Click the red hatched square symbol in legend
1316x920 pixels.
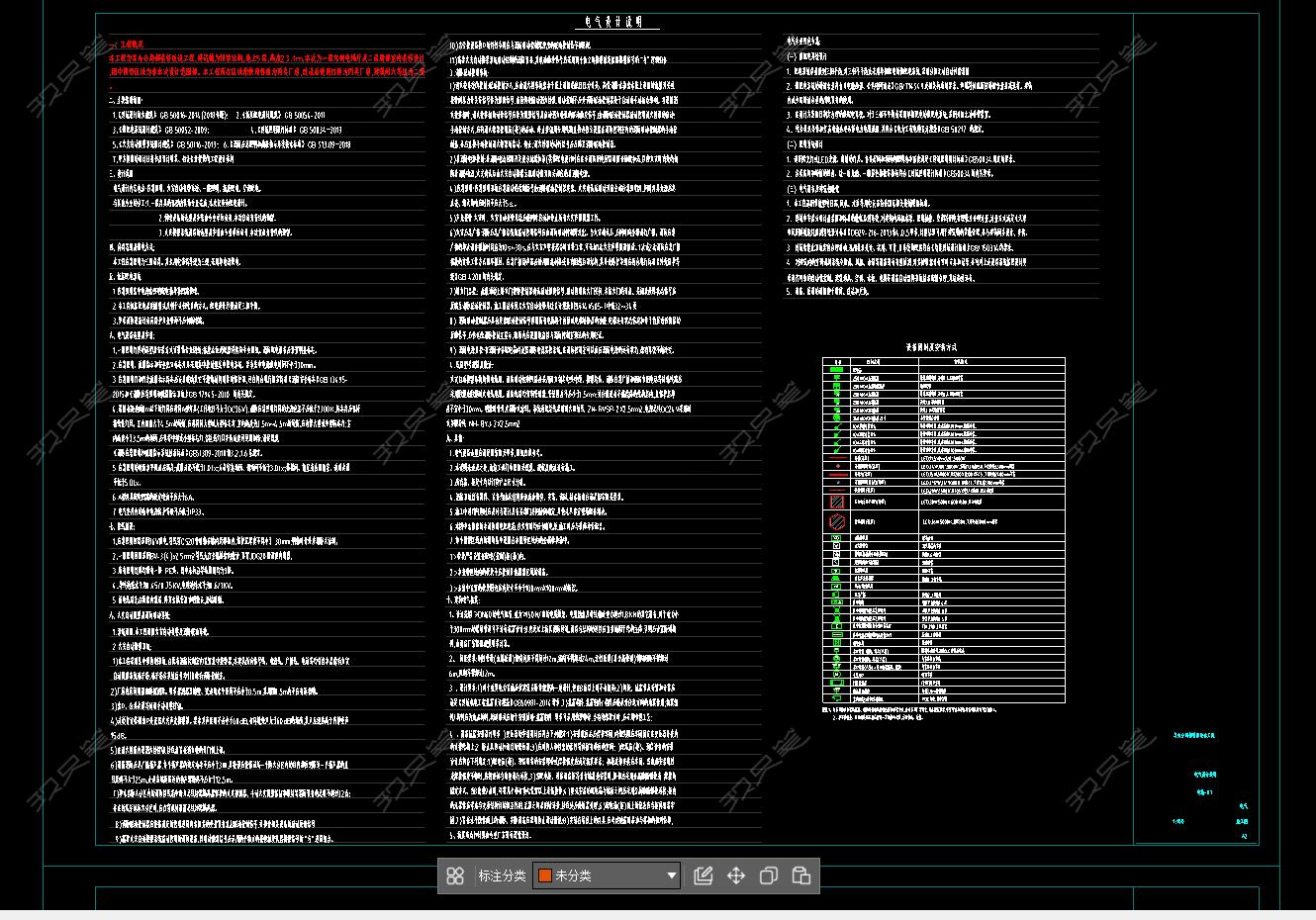[837, 502]
